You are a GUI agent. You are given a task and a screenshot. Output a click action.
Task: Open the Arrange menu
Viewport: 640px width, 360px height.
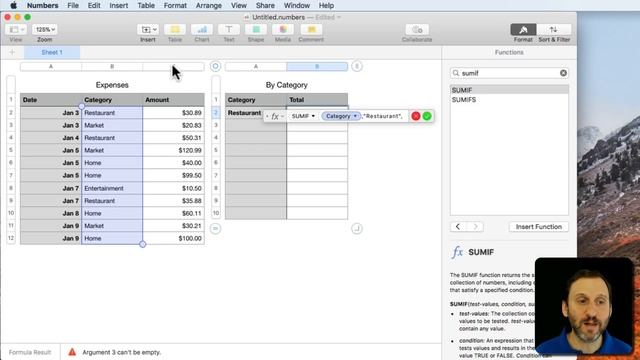point(209,5)
